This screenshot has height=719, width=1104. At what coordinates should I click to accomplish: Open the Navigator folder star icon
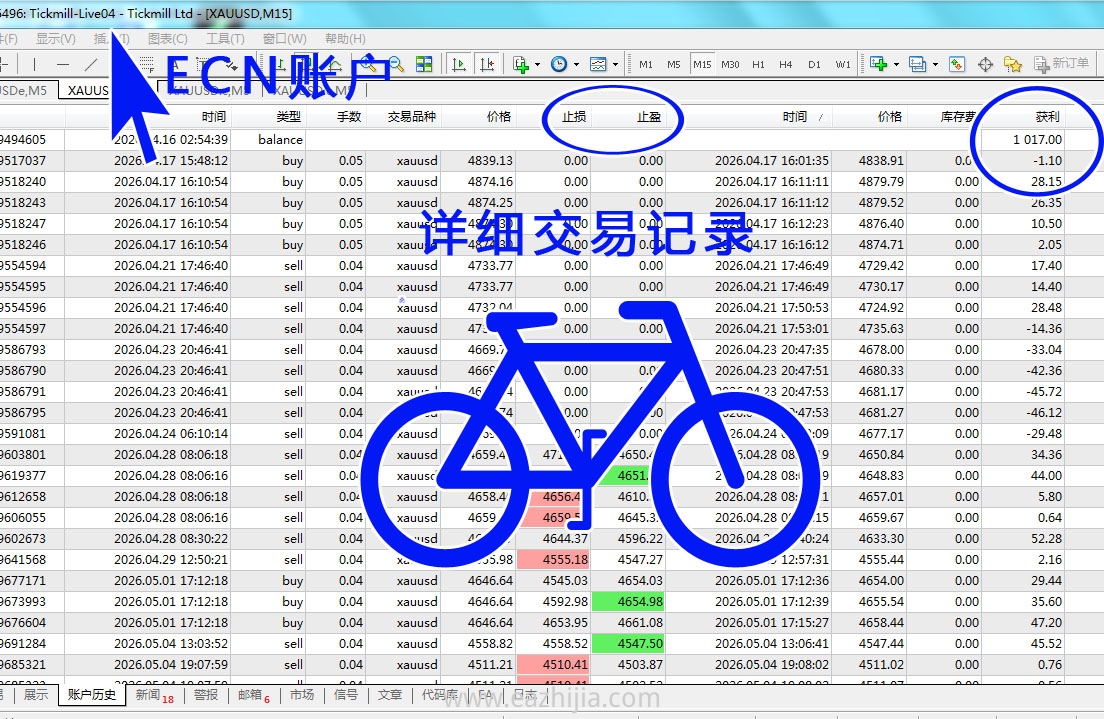tap(1013, 64)
